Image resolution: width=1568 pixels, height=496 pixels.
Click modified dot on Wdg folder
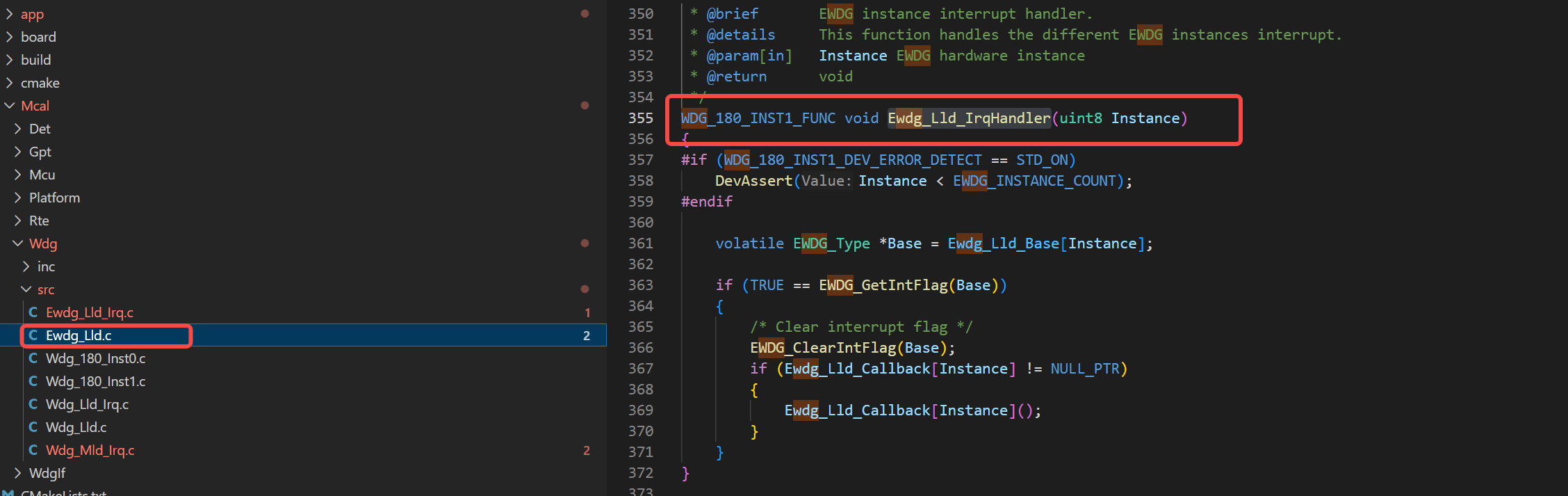[585, 243]
